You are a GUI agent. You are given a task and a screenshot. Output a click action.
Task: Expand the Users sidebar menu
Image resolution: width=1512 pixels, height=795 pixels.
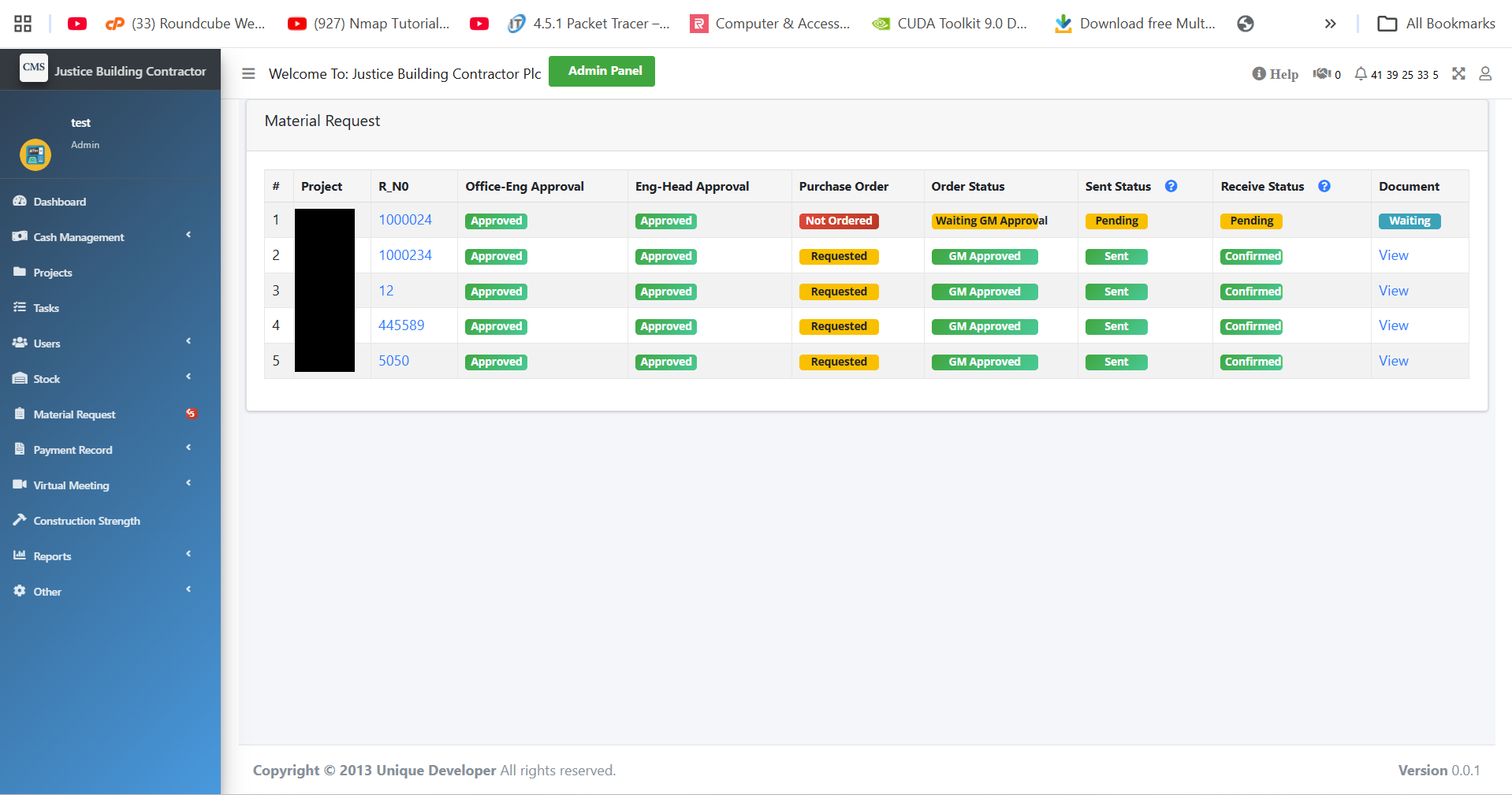tap(47, 344)
